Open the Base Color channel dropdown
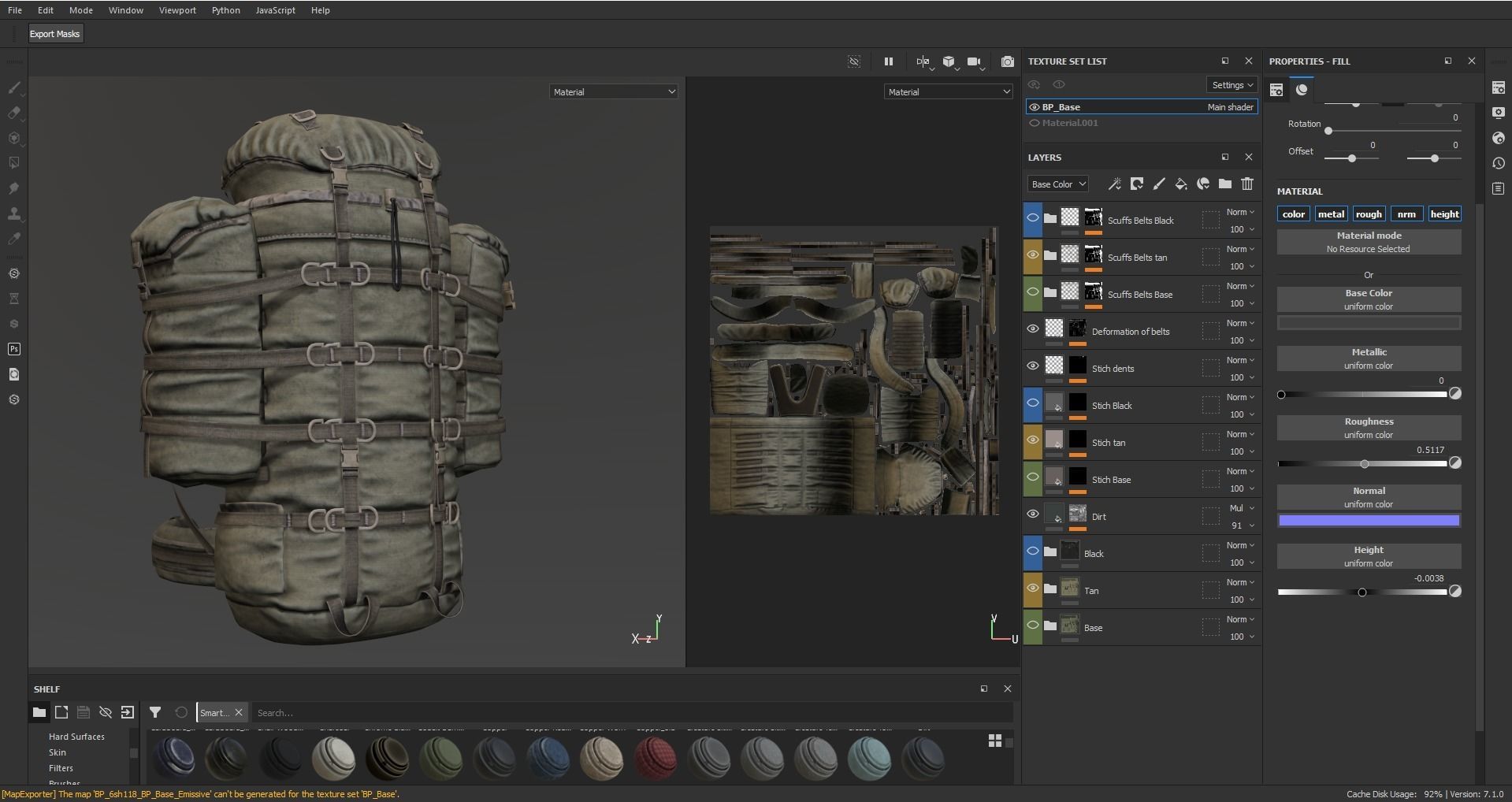The height and width of the screenshot is (802, 1512). [x=1057, y=184]
